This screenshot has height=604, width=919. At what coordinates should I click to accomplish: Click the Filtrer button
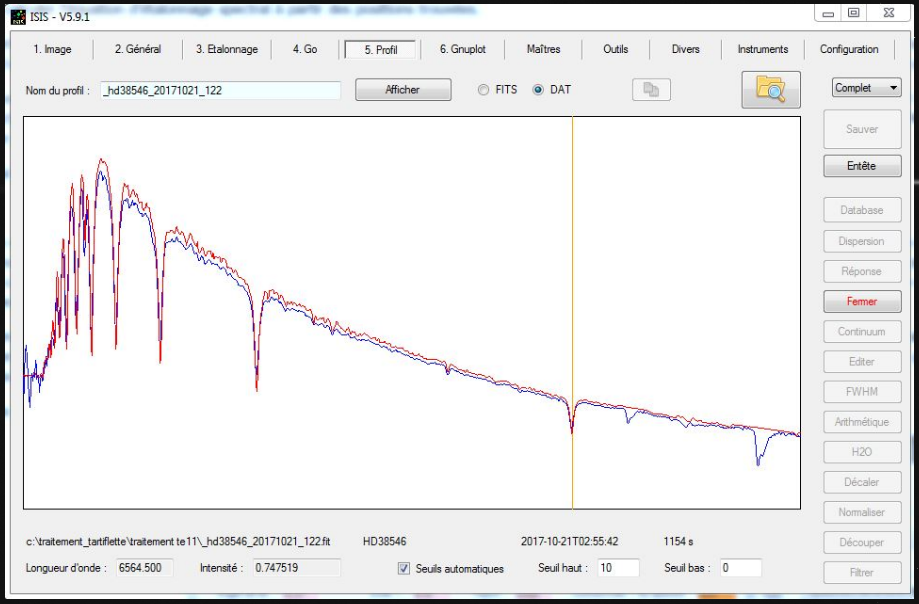[862, 572]
